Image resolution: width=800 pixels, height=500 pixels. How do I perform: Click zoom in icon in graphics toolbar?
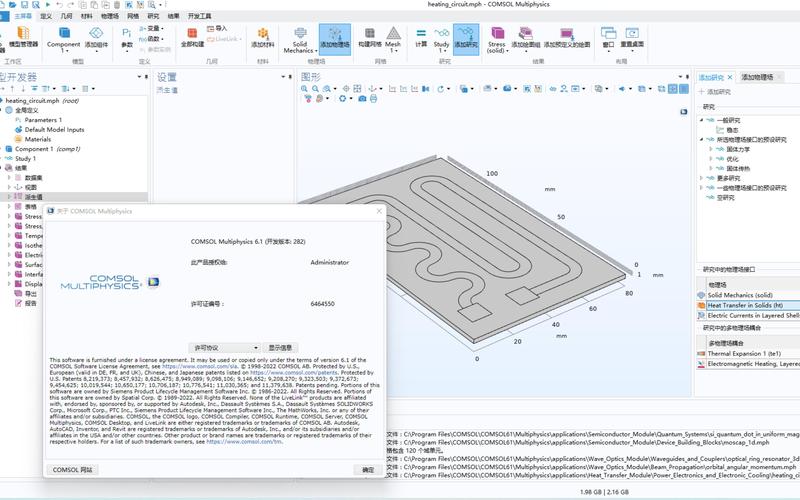[x=305, y=89]
